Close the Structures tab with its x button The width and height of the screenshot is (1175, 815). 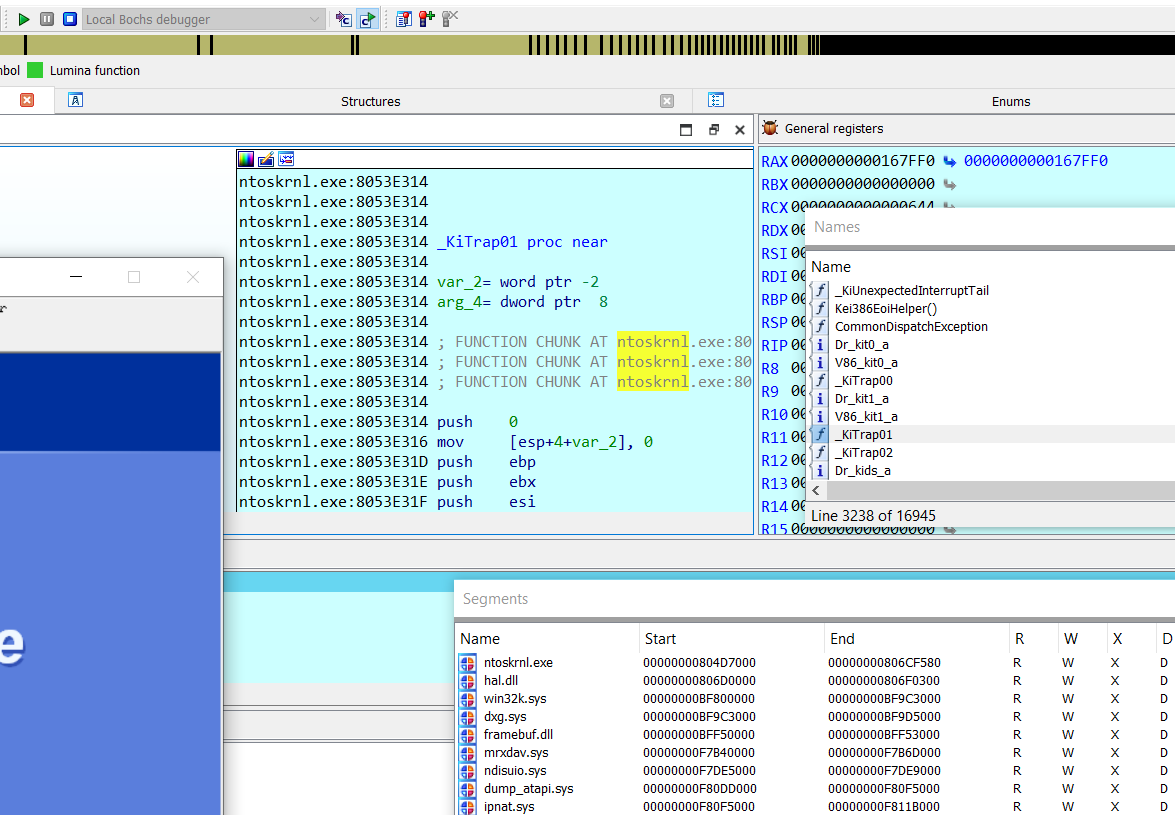667,101
